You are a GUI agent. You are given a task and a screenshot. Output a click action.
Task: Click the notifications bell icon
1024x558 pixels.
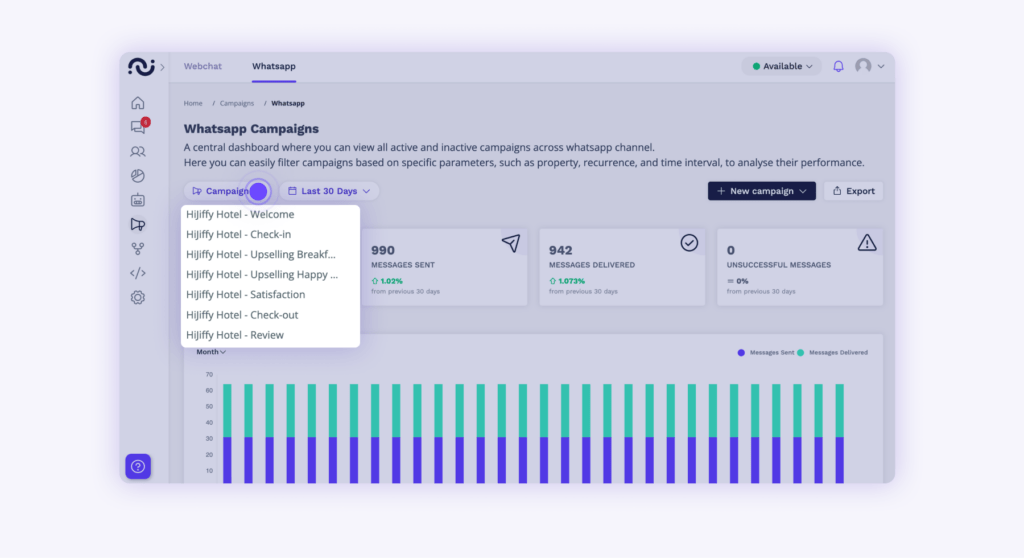(838, 67)
